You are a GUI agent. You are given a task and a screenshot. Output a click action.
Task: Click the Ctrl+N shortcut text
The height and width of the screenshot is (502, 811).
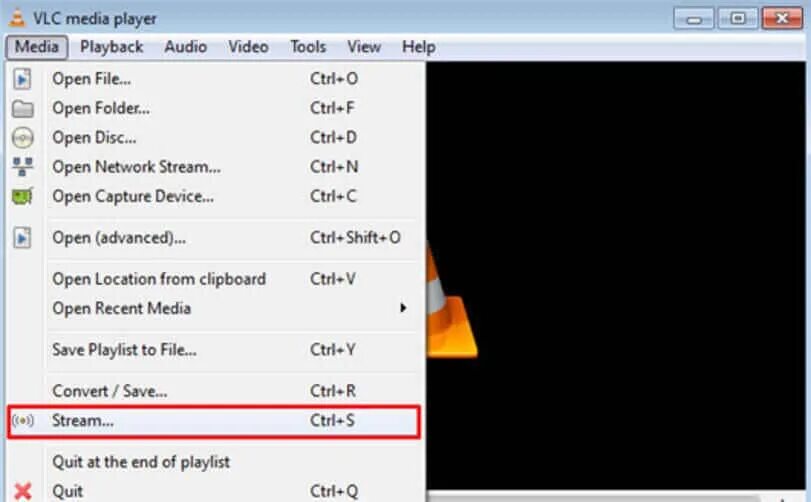click(334, 167)
